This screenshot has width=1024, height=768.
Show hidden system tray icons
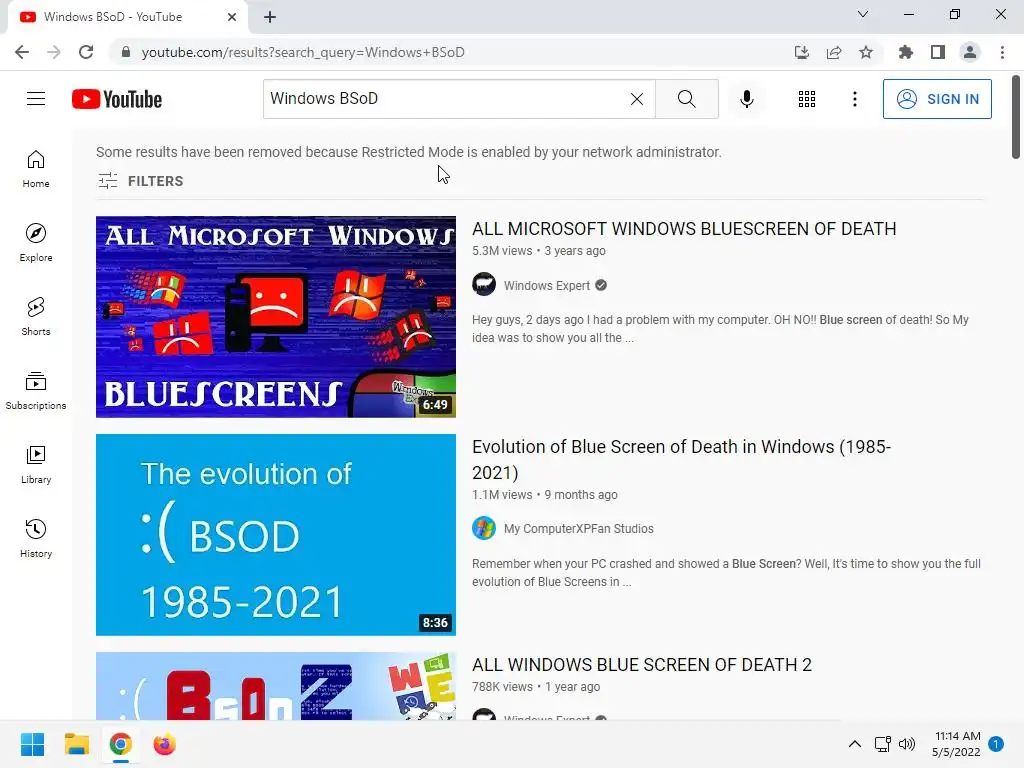pos(854,744)
